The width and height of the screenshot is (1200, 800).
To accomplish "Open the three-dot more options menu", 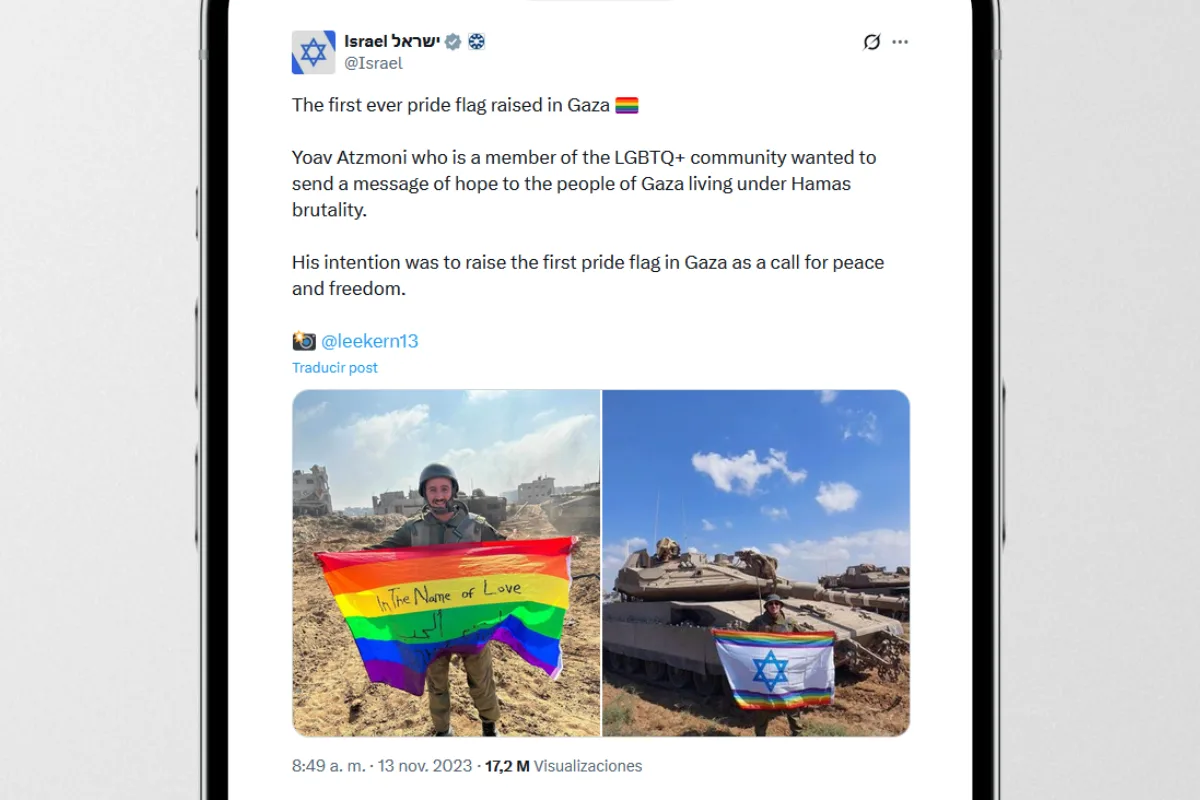I will (x=900, y=42).
